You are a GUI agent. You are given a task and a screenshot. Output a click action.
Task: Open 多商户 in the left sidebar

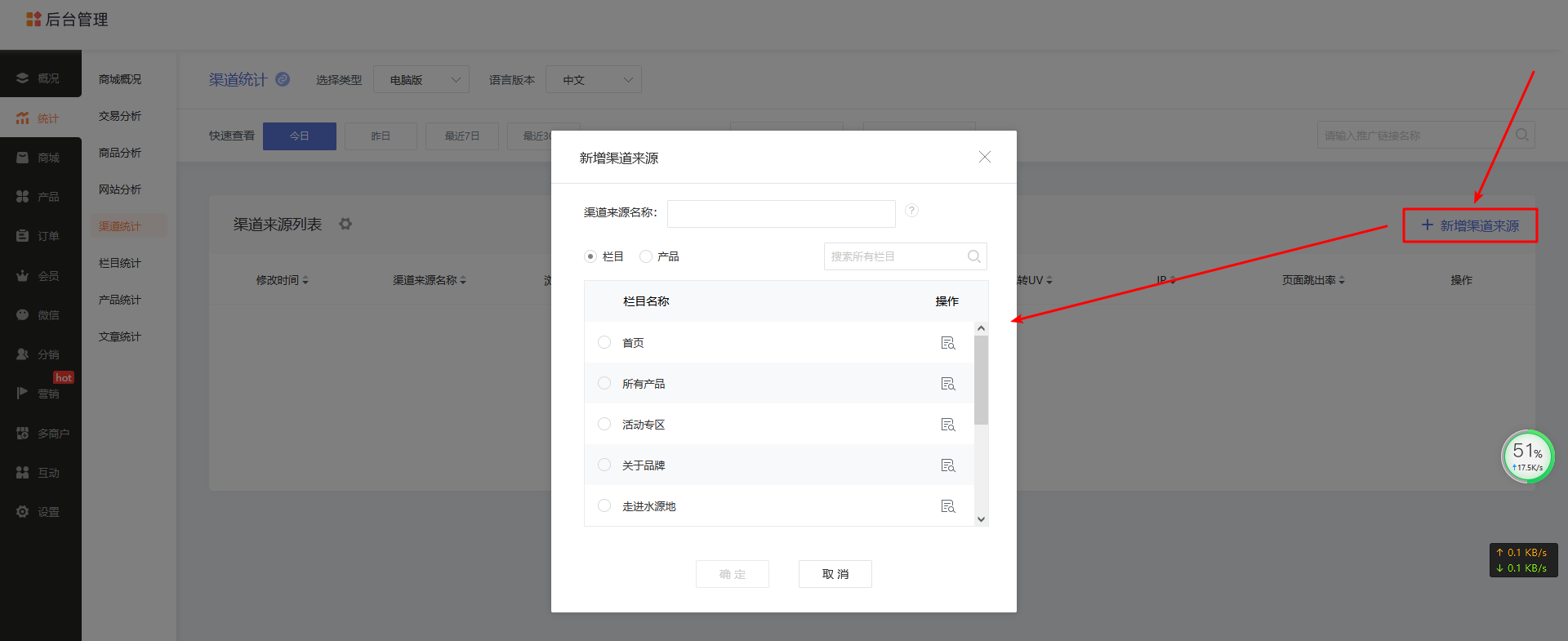click(x=41, y=434)
